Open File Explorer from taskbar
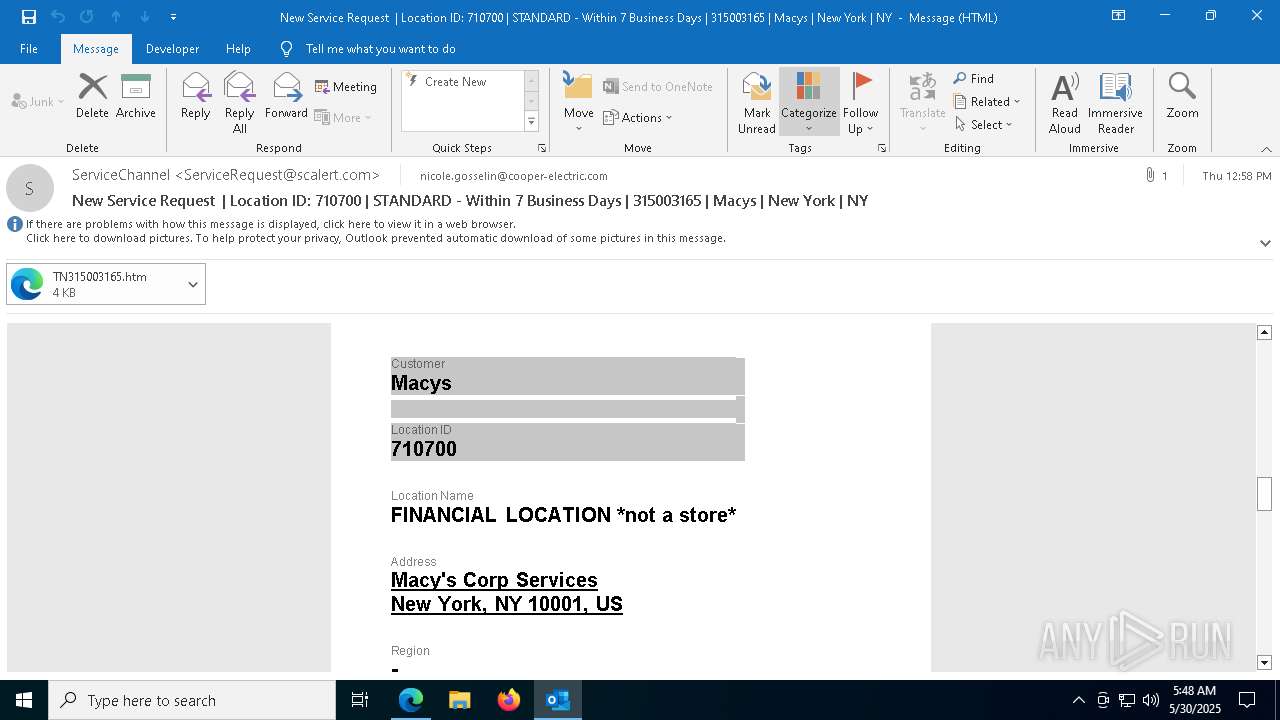Viewport: 1280px width, 720px height. click(459, 700)
